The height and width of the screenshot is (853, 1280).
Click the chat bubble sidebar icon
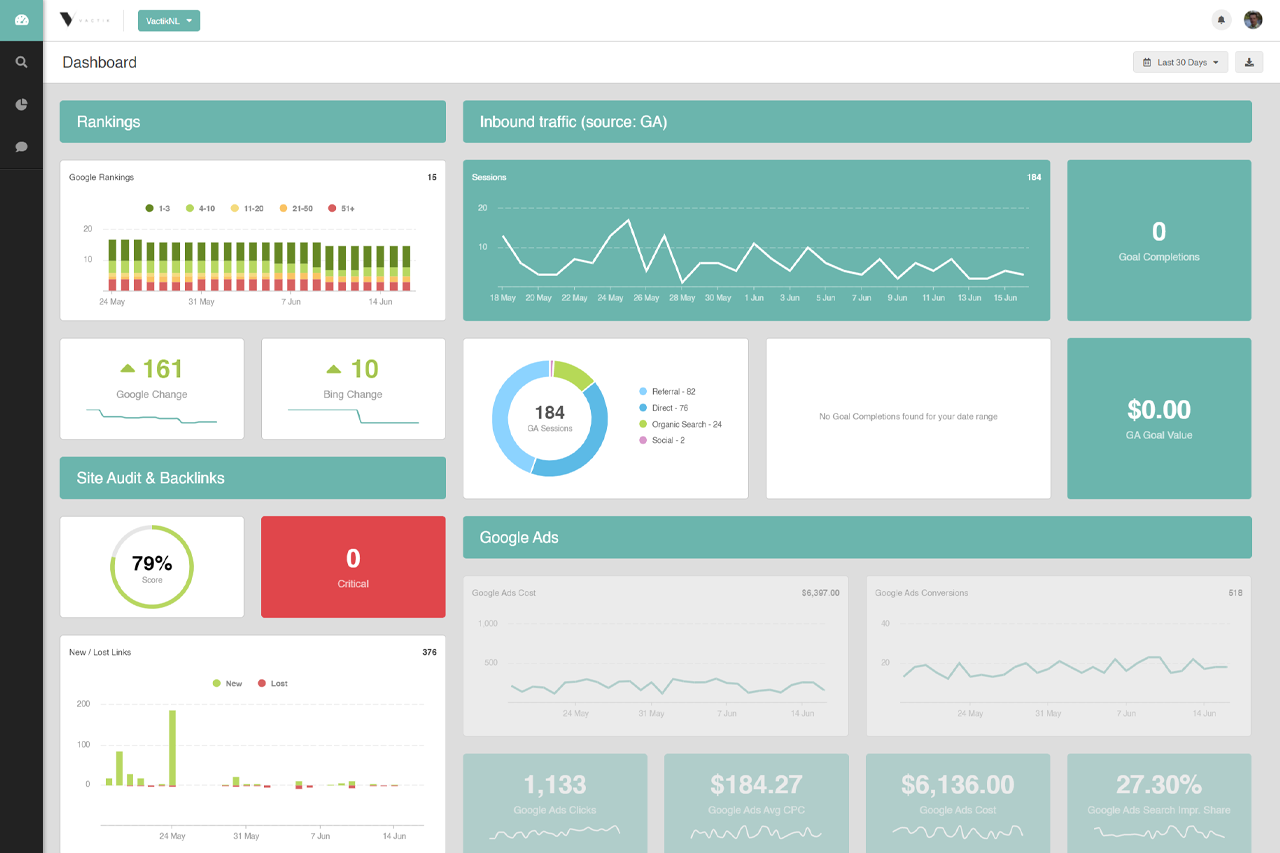(x=21, y=147)
